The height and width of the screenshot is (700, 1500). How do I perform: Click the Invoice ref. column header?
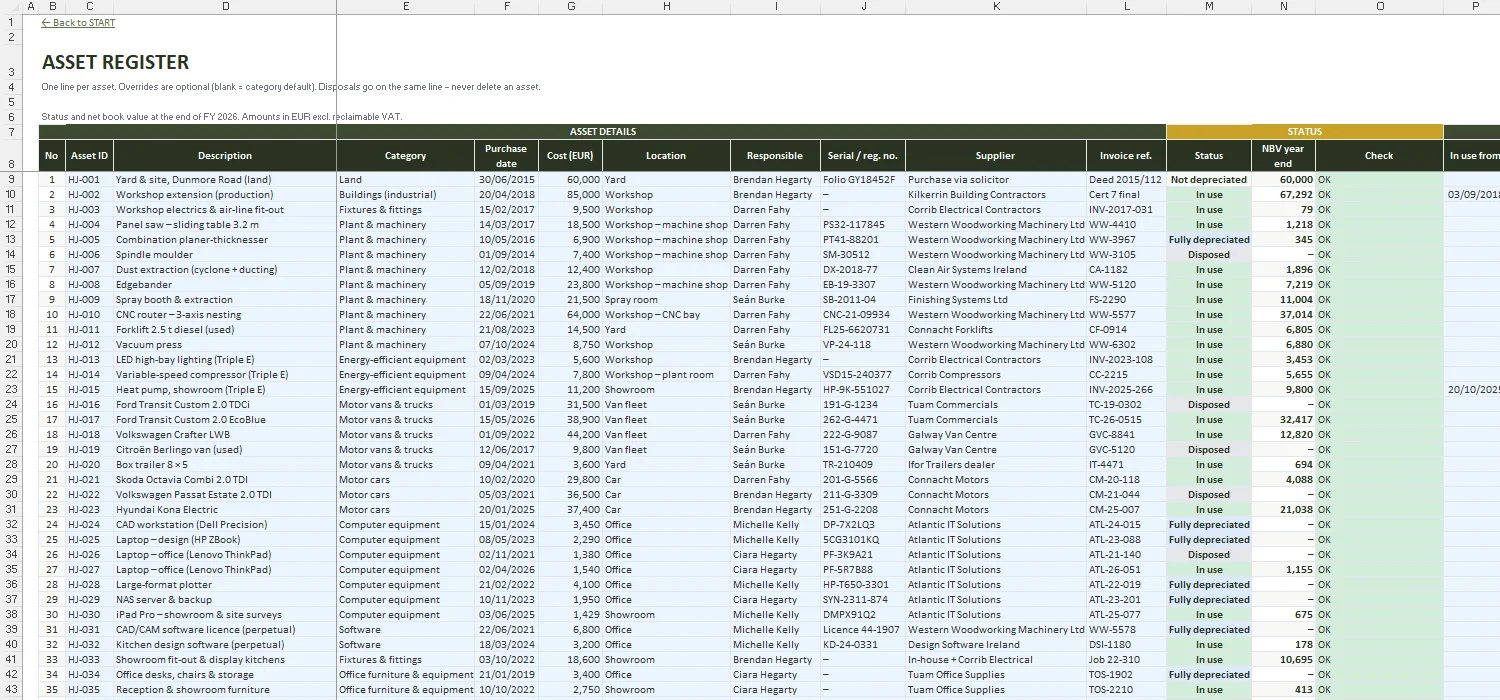coord(1126,156)
